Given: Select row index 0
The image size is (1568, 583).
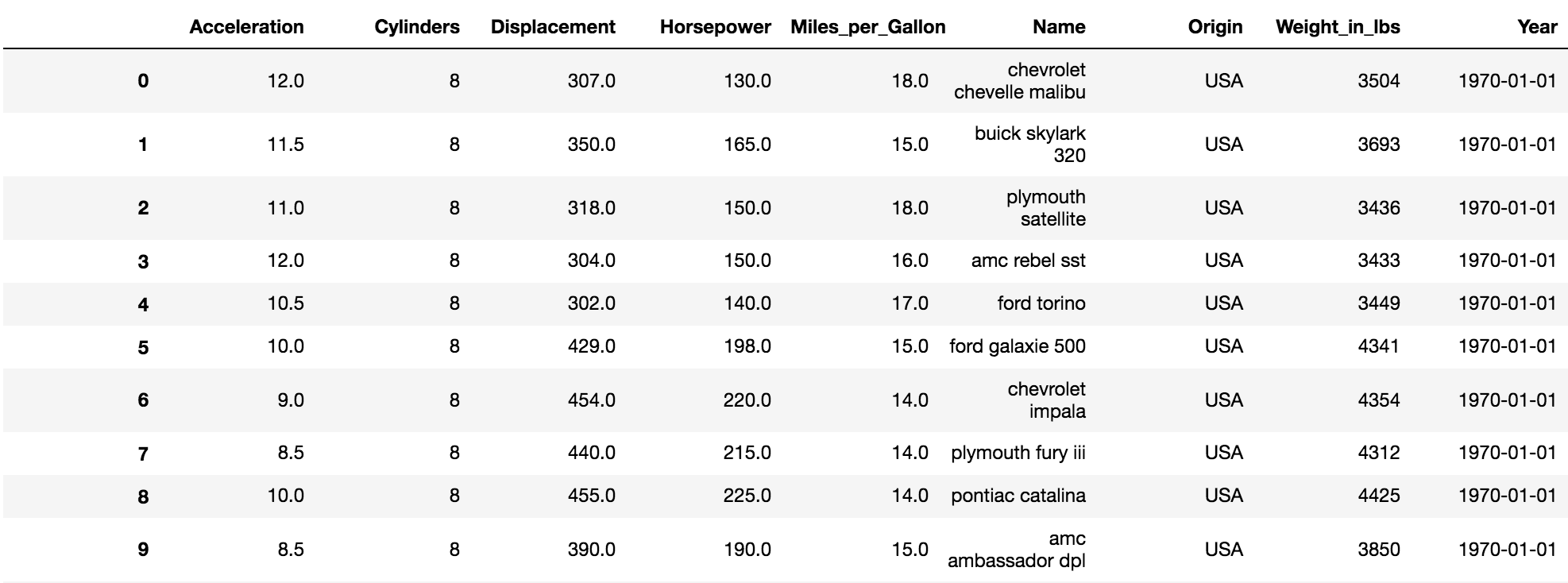Looking at the screenshot, I should click(x=143, y=81).
